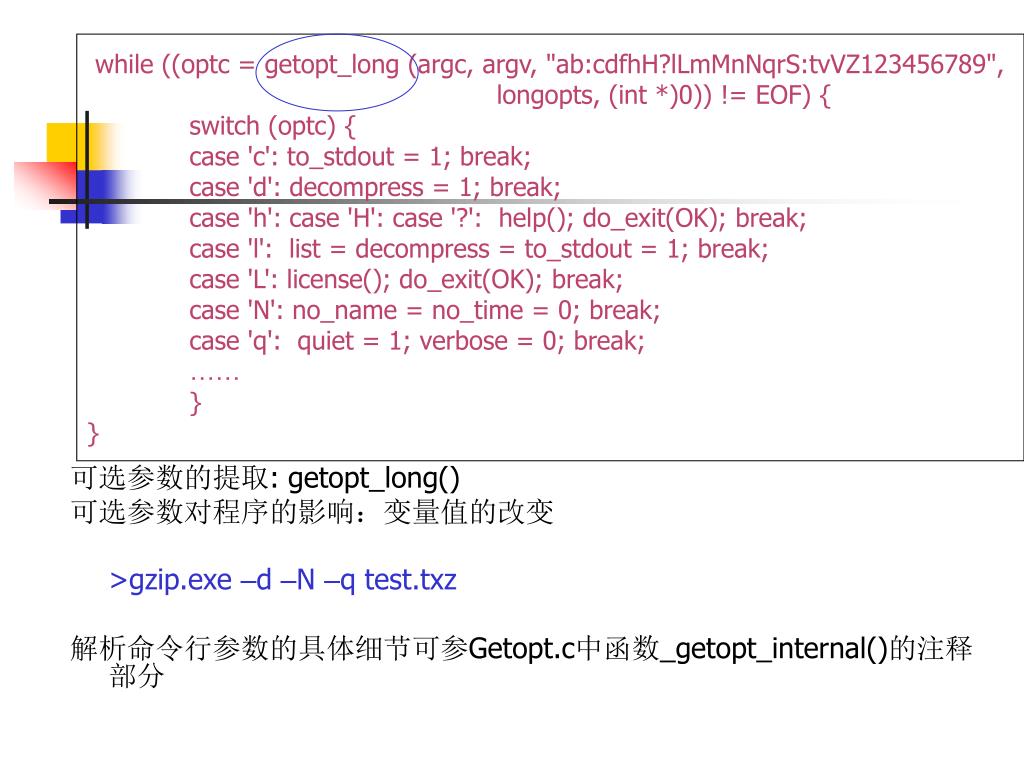Click the case 'q' quiet line
Screen dimensions: 1024x768
(417, 341)
